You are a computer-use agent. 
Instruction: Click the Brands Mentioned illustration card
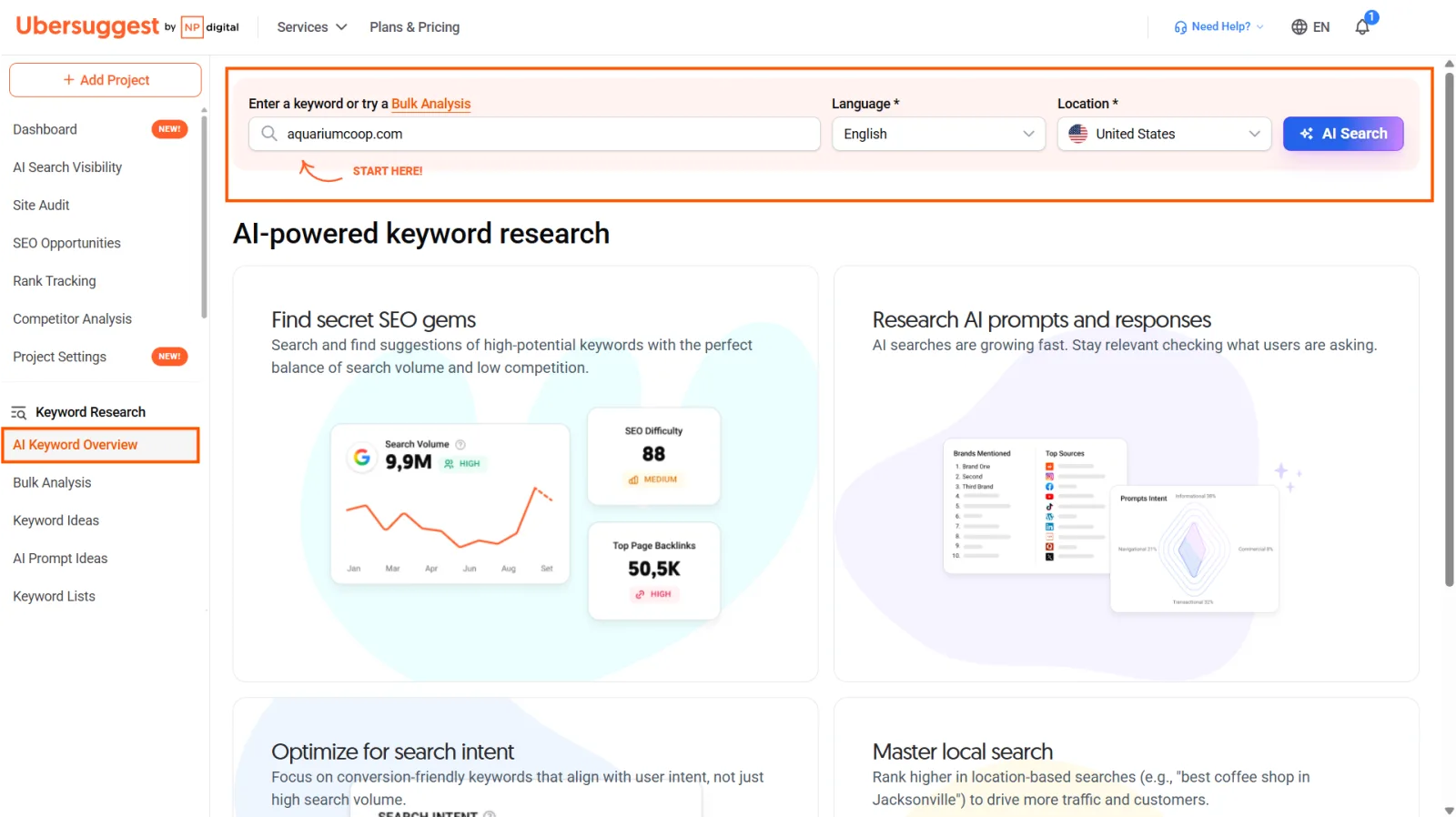1036,506
